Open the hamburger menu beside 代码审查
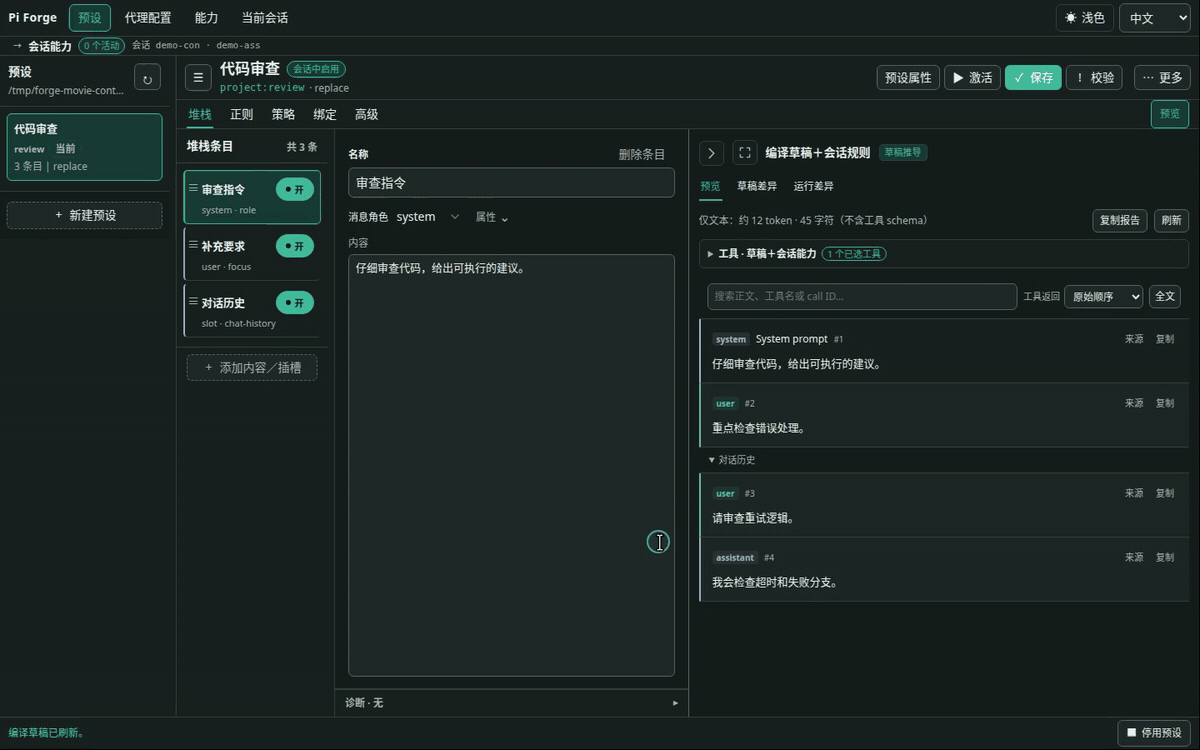Image resolution: width=1200 pixels, height=750 pixels. coord(198,77)
